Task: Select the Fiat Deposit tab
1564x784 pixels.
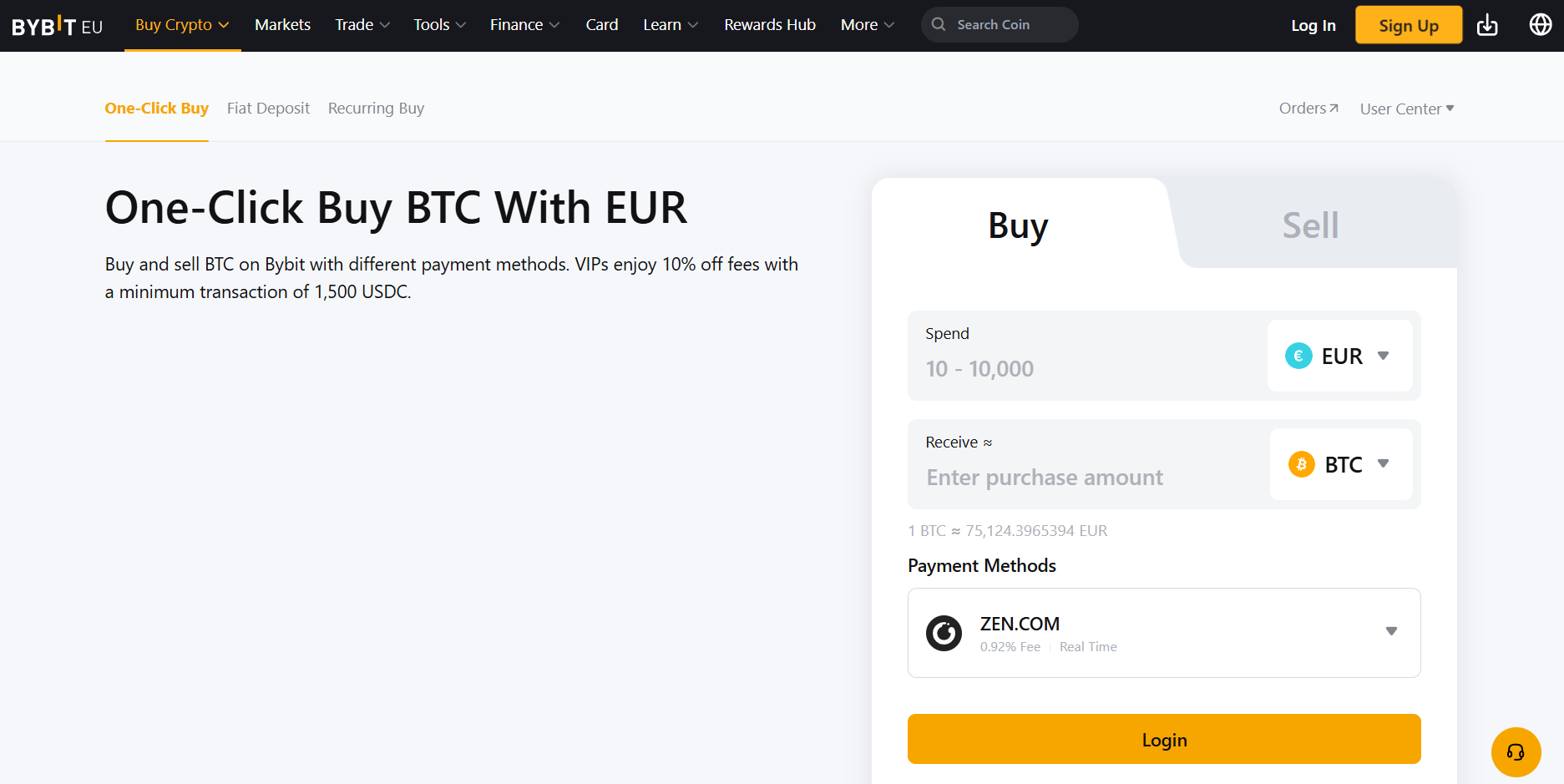Action: click(x=268, y=109)
